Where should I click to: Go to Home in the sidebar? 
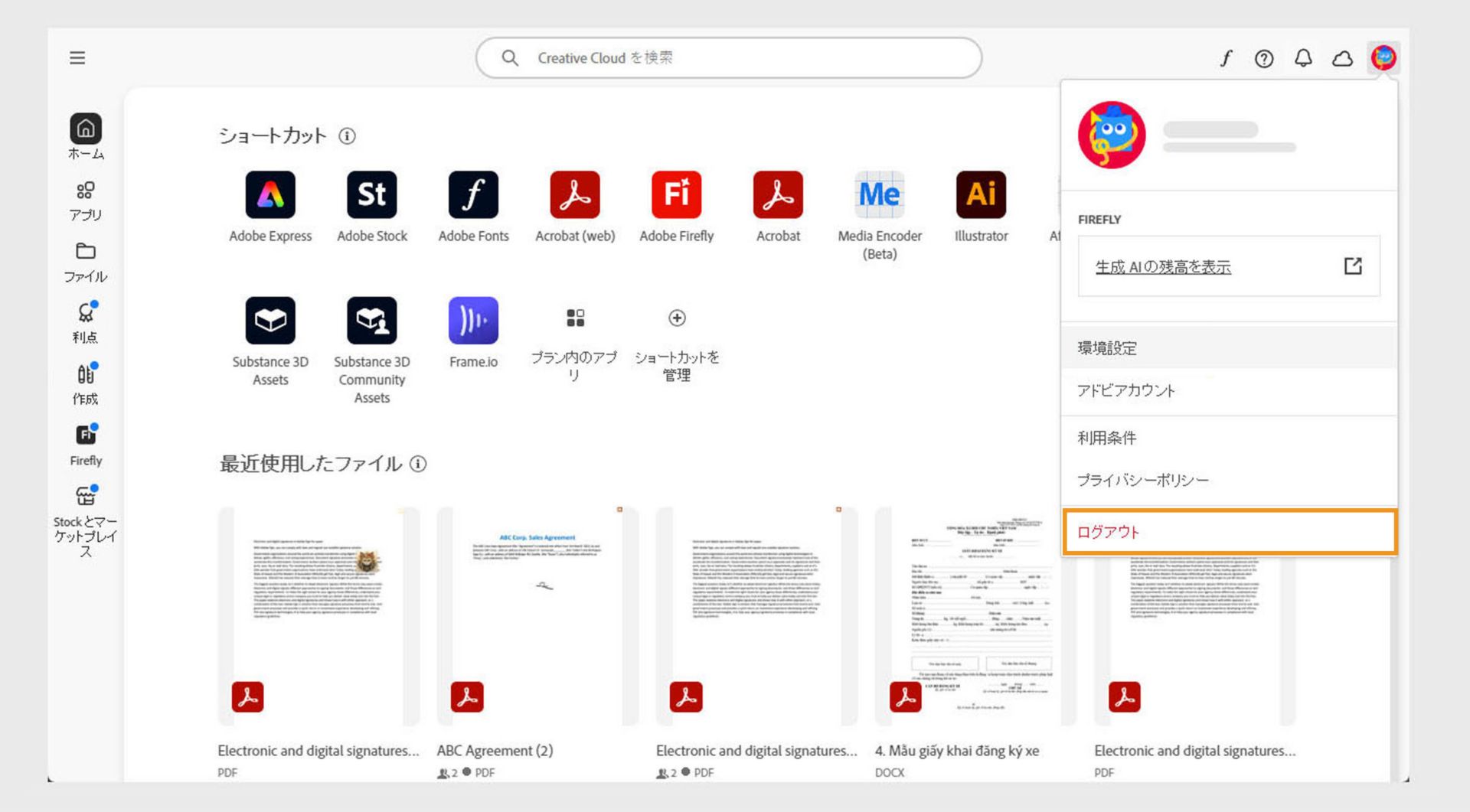[x=86, y=137]
